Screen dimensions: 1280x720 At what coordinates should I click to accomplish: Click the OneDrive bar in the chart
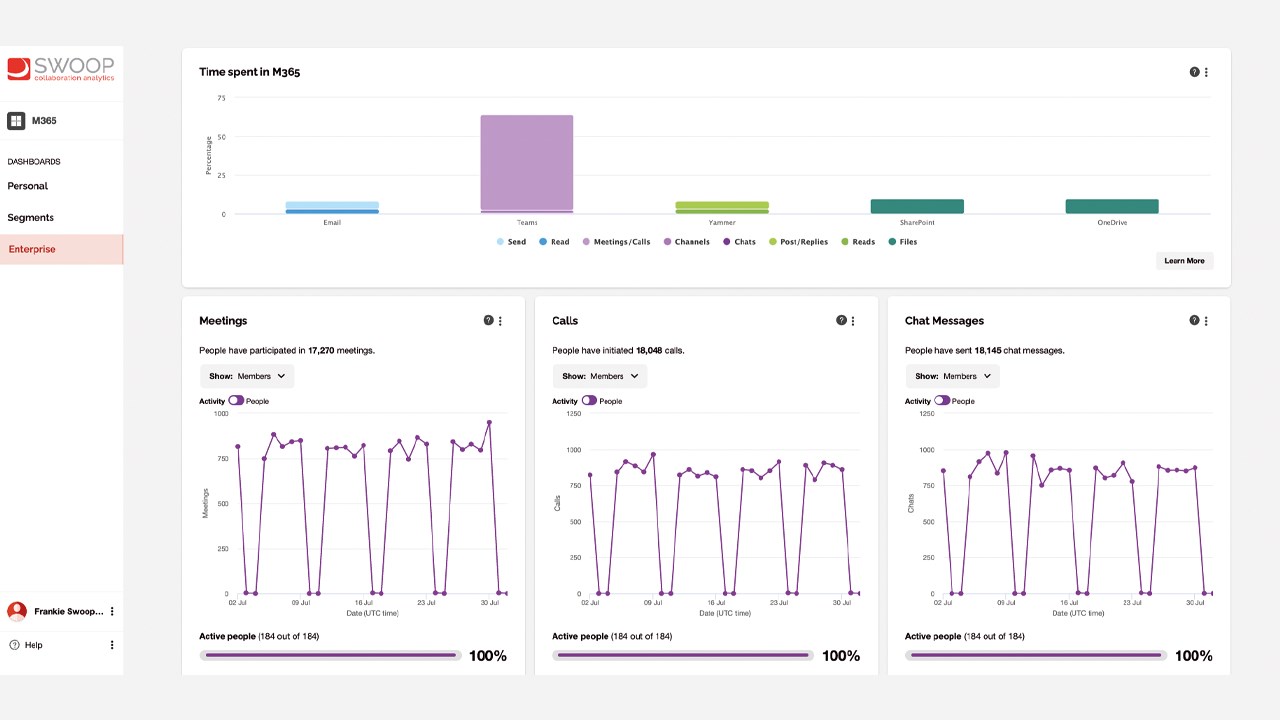click(1112, 207)
